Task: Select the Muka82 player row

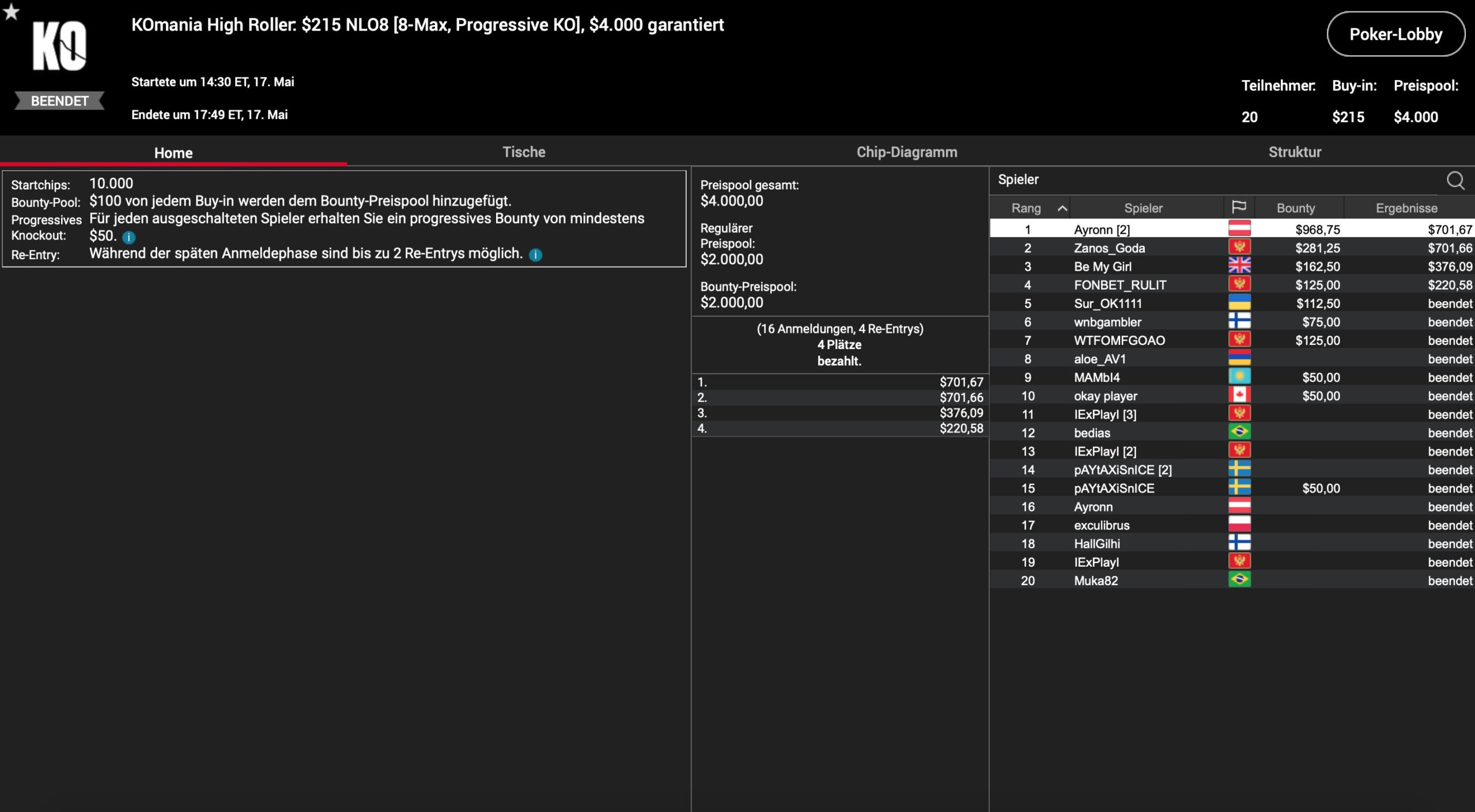Action: pos(1095,580)
